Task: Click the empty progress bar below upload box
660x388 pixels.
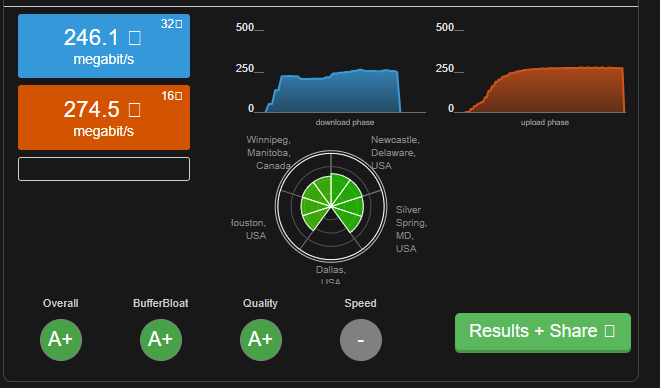Action: click(x=104, y=169)
